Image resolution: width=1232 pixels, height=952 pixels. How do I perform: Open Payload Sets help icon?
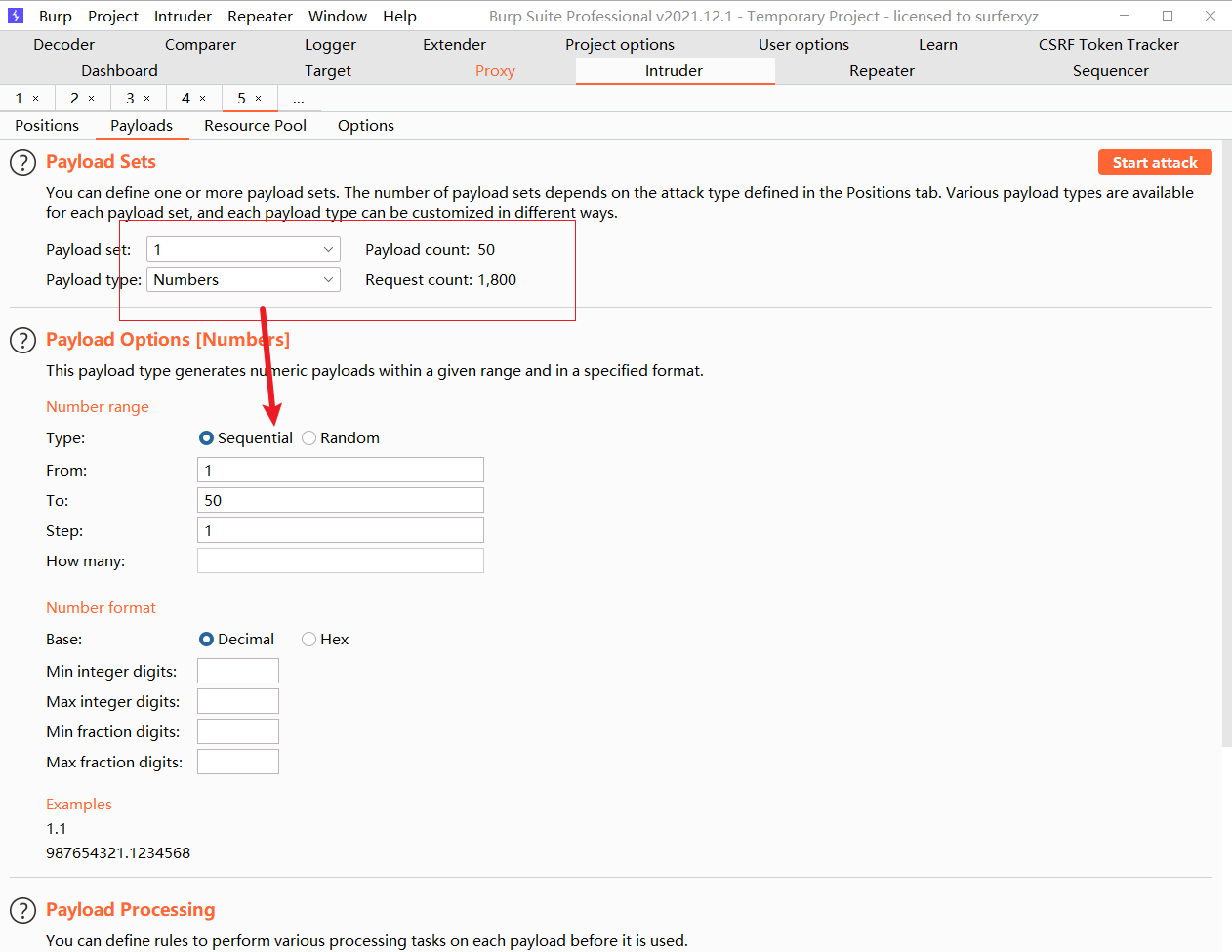pyautogui.click(x=22, y=163)
